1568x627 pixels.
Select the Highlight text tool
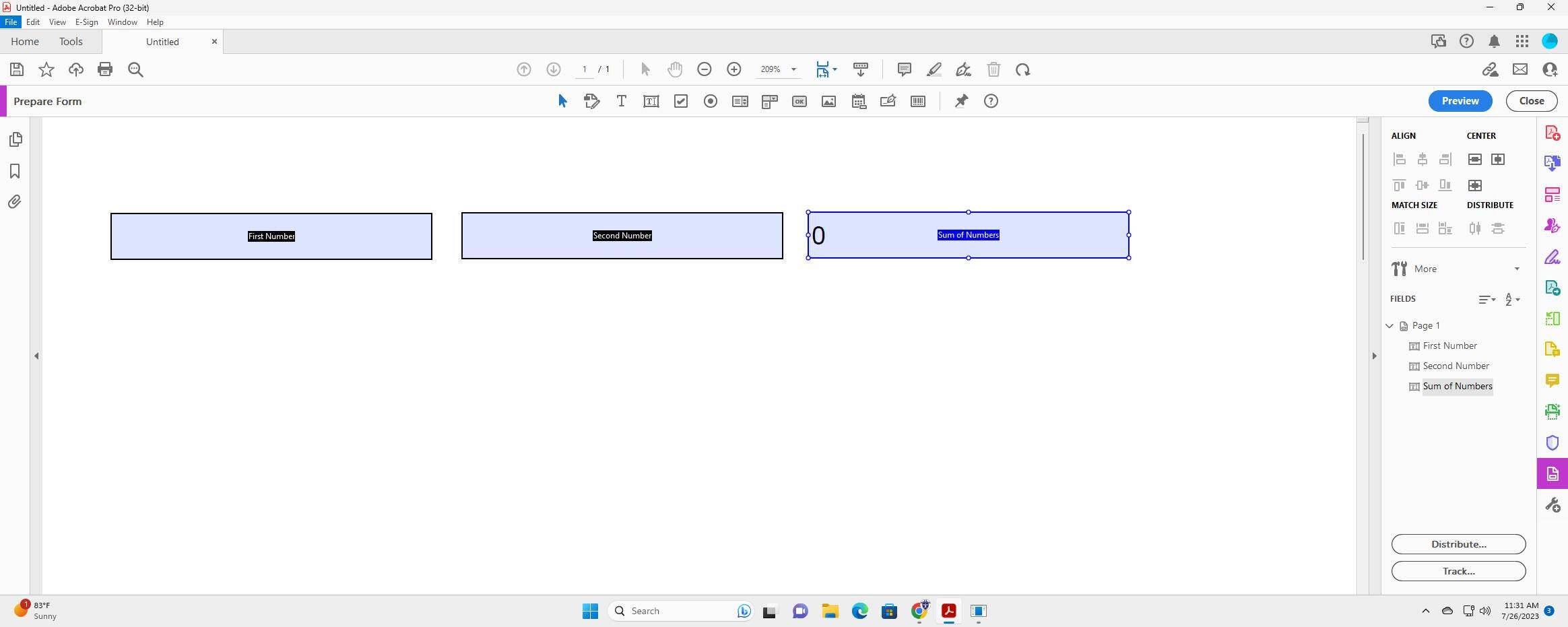coord(934,69)
